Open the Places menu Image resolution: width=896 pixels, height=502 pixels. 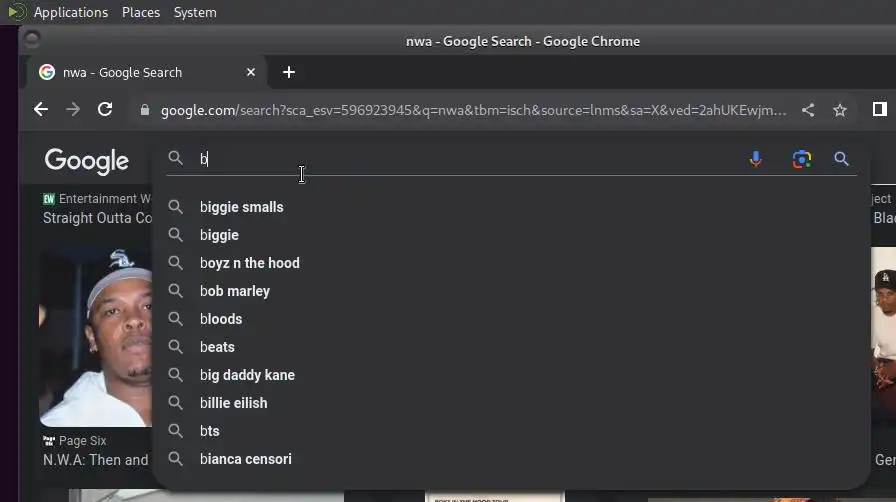(141, 12)
